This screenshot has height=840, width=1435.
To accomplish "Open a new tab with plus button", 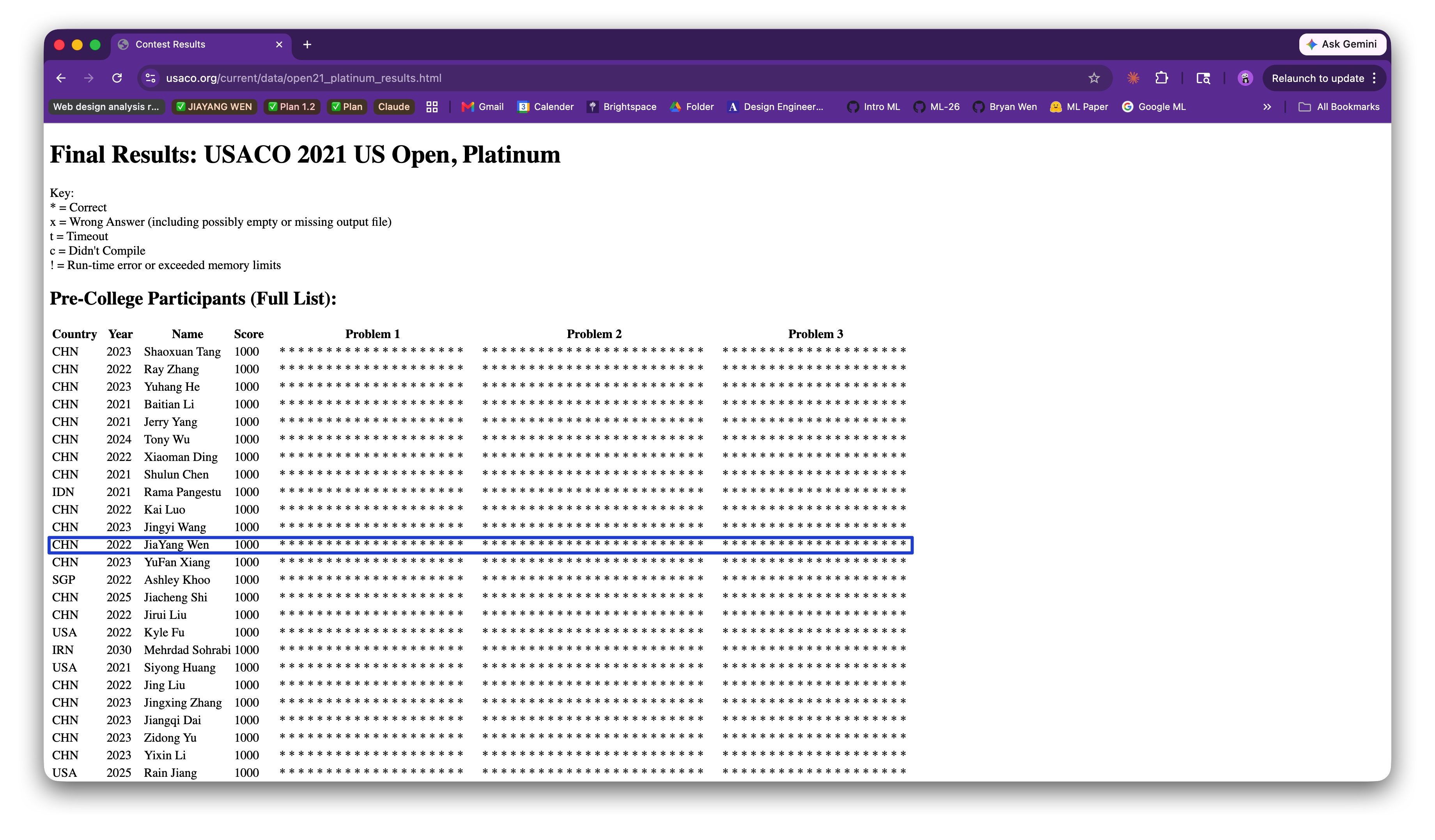I will click(307, 44).
